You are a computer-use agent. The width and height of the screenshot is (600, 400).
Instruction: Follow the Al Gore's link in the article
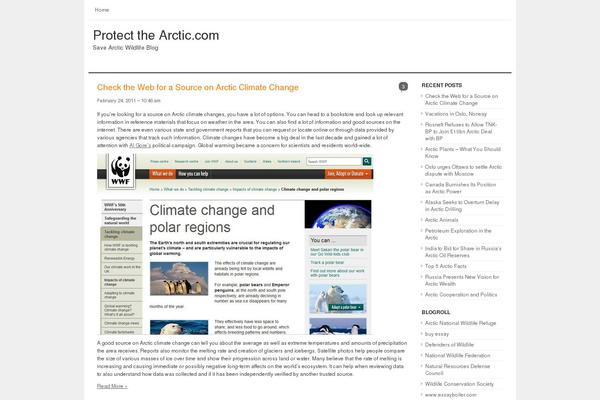click(x=140, y=145)
